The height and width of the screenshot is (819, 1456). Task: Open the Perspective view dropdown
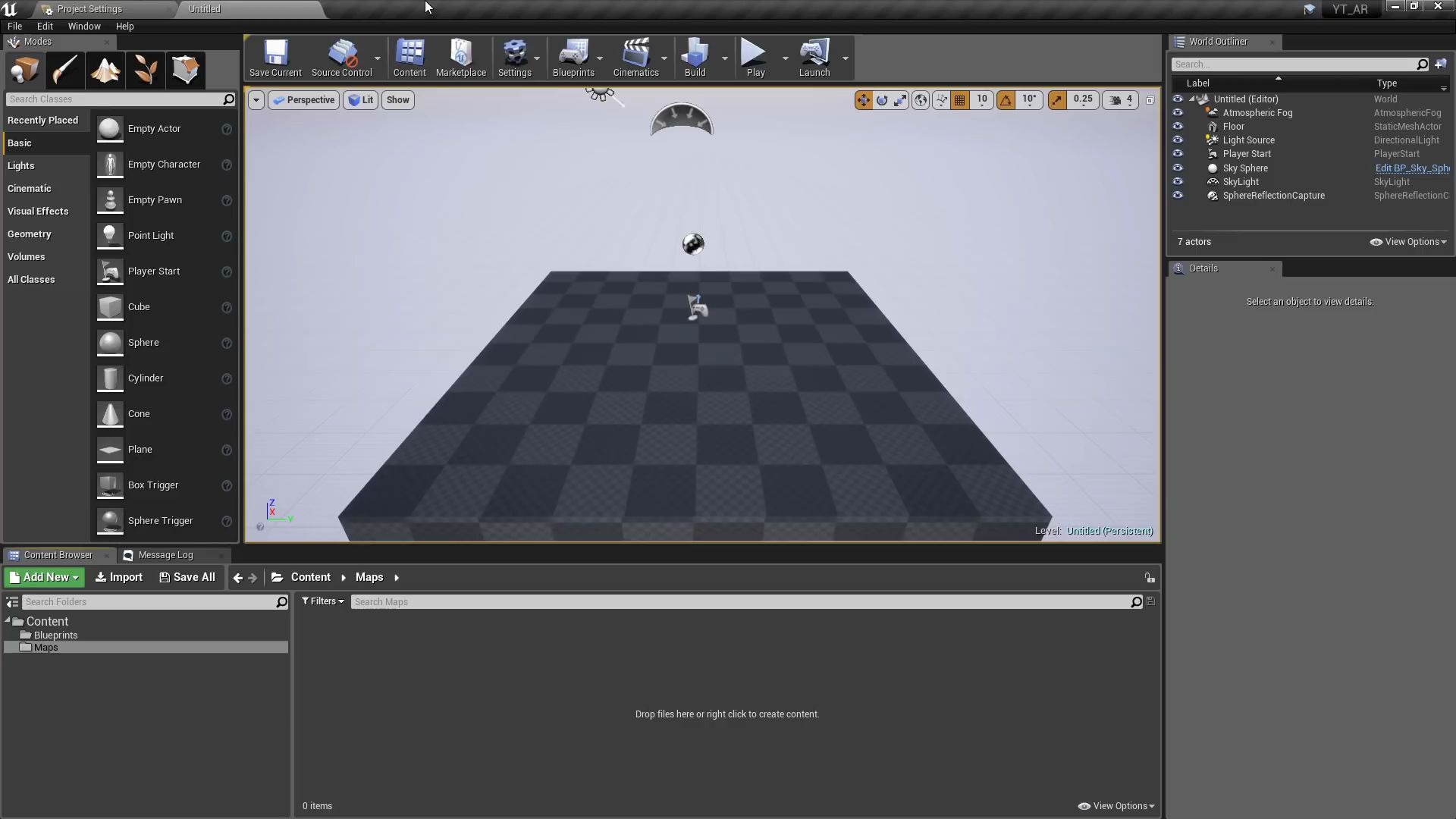(303, 99)
